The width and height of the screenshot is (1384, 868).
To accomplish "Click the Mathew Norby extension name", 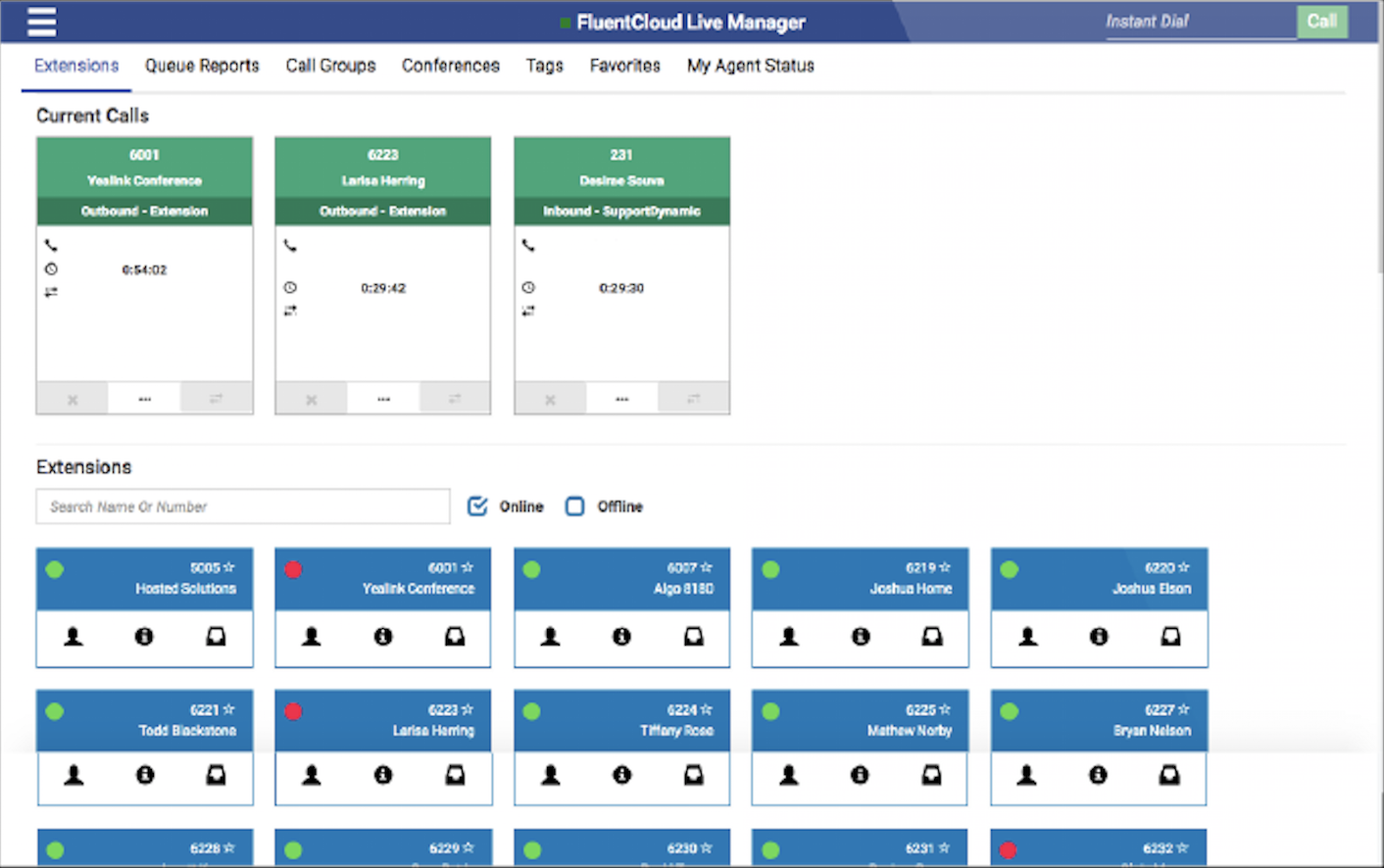I will (x=910, y=731).
